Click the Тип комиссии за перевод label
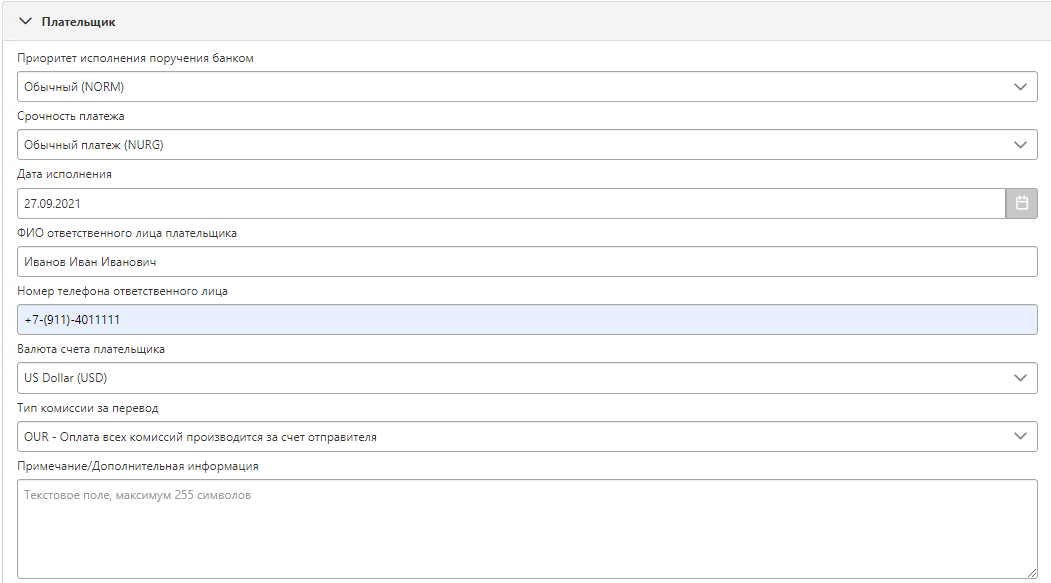This screenshot has height=583, width=1051. click(x=88, y=408)
